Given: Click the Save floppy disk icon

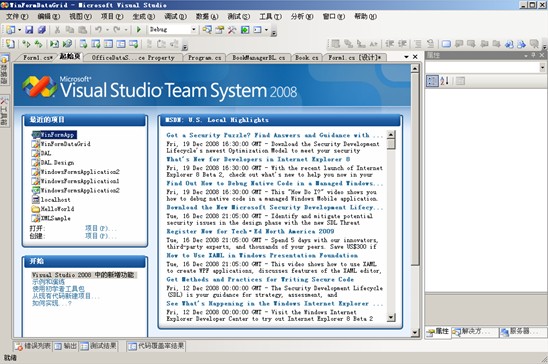Looking at the screenshot, I should coord(29,30).
